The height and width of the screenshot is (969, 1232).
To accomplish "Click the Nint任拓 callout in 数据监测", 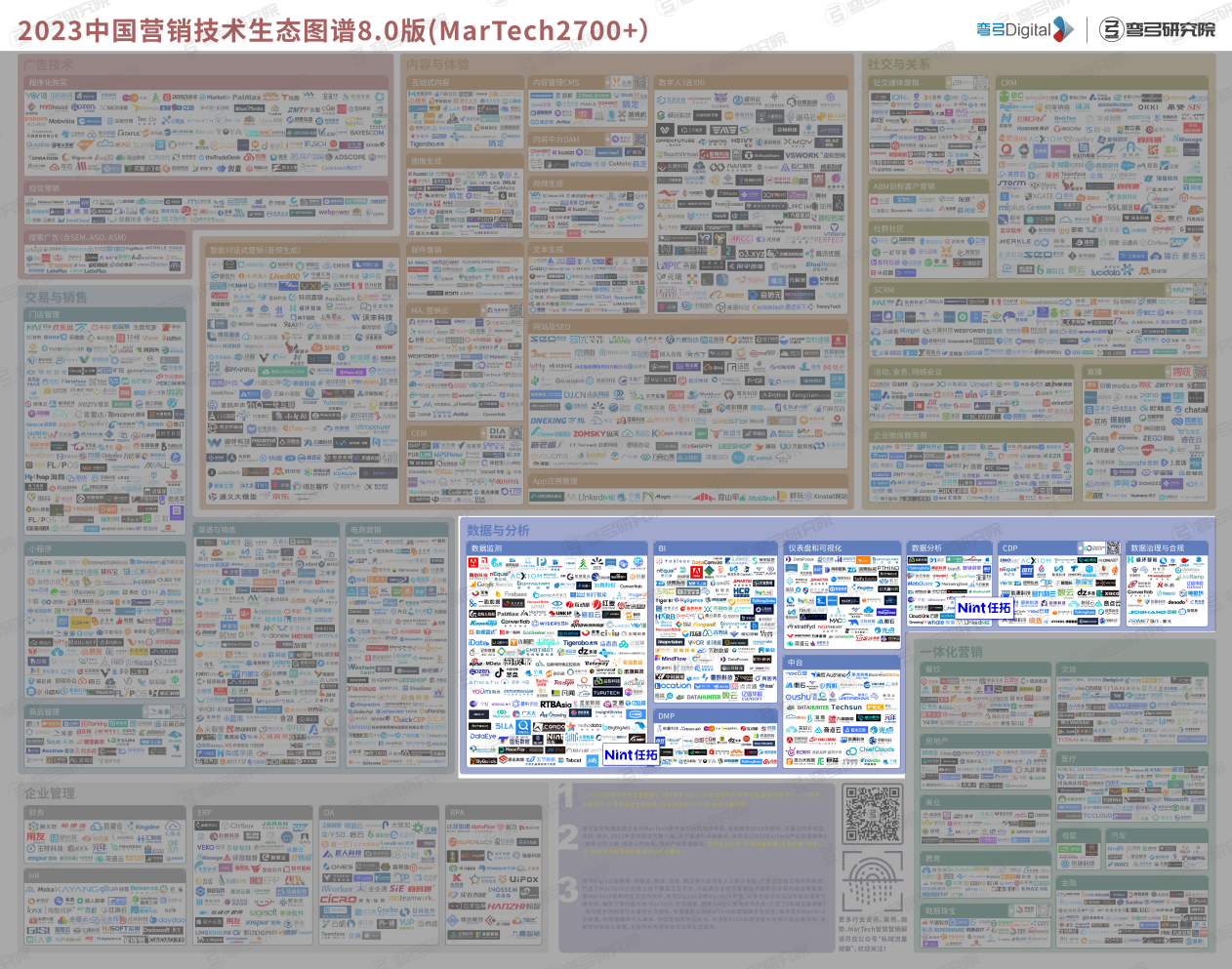I will [x=631, y=754].
